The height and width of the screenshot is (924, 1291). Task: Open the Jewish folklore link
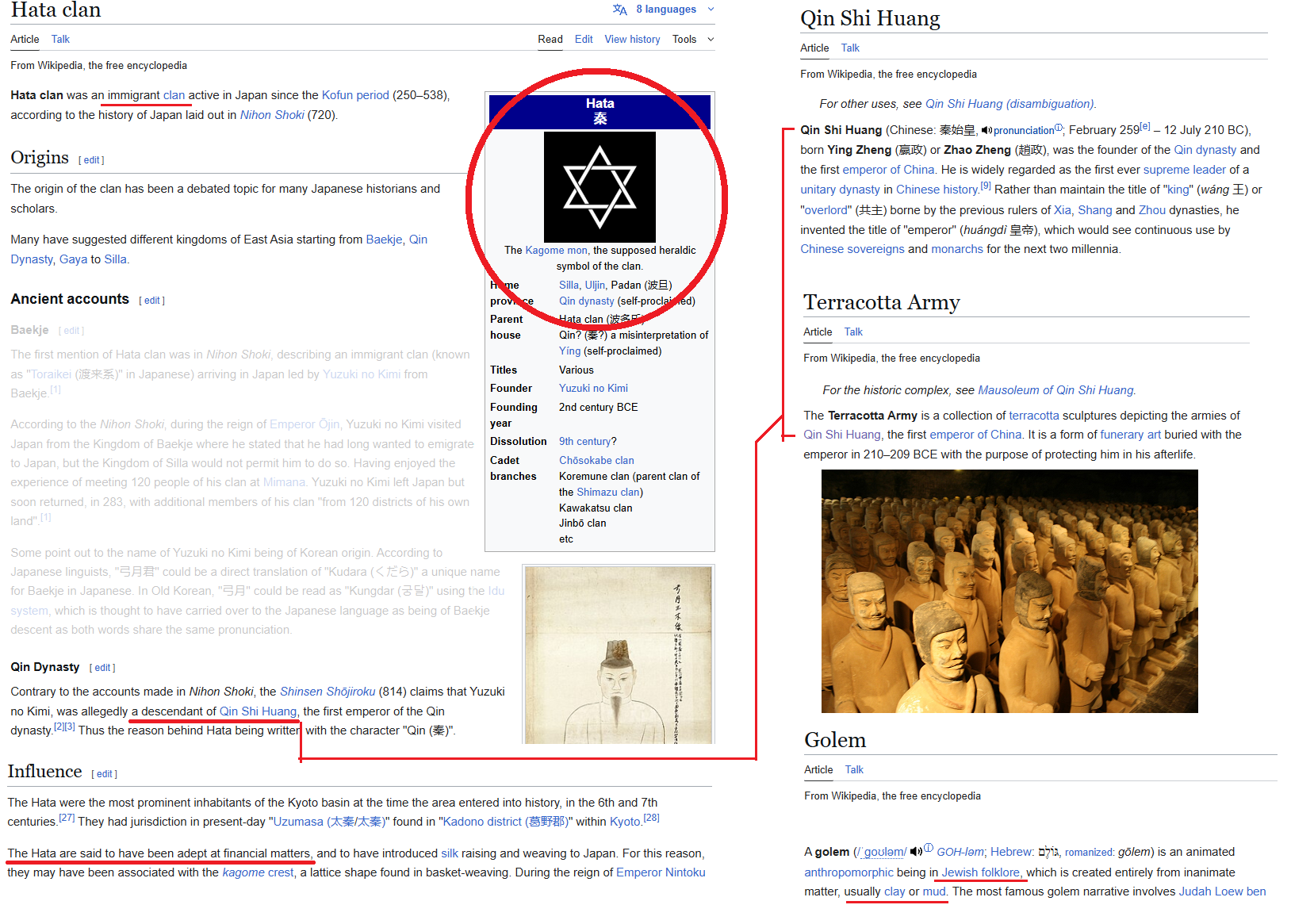point(981,872)
